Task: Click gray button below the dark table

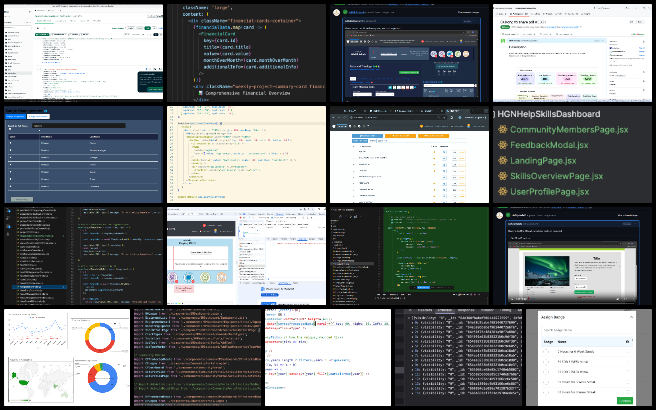Action: point(21,199)
